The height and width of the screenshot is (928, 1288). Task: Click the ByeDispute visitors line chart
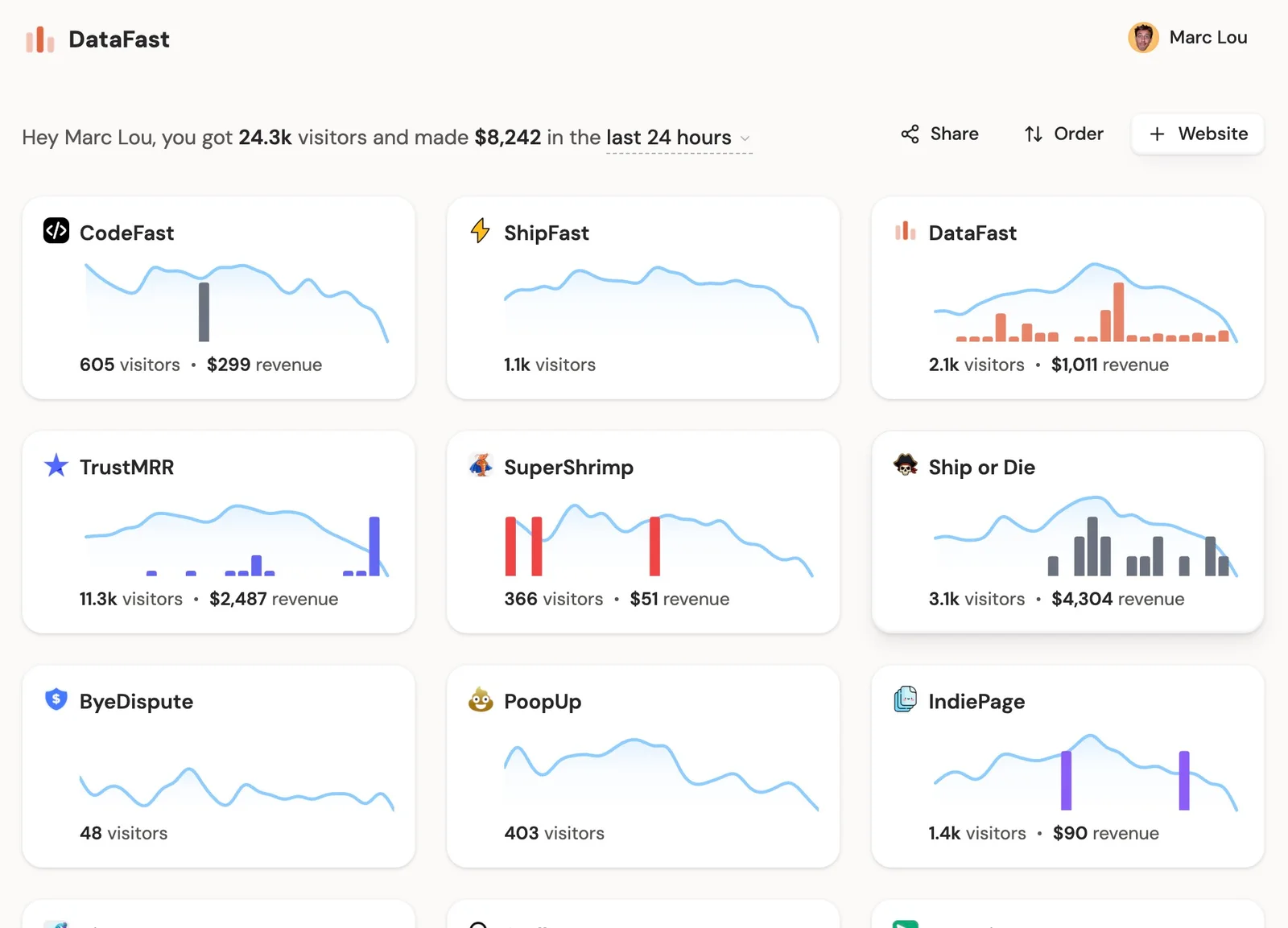(x=237, y=787)
